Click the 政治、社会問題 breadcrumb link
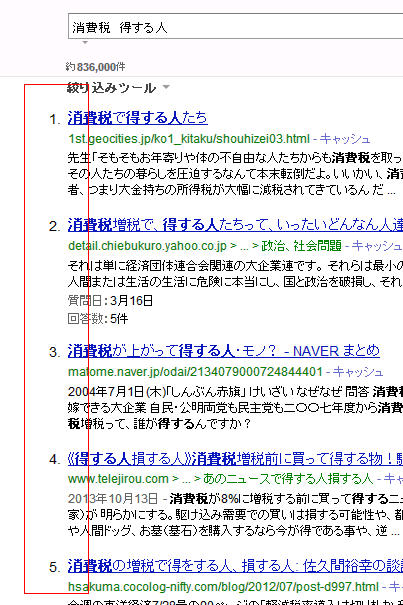403x605 pixels. tap(301, 245)
